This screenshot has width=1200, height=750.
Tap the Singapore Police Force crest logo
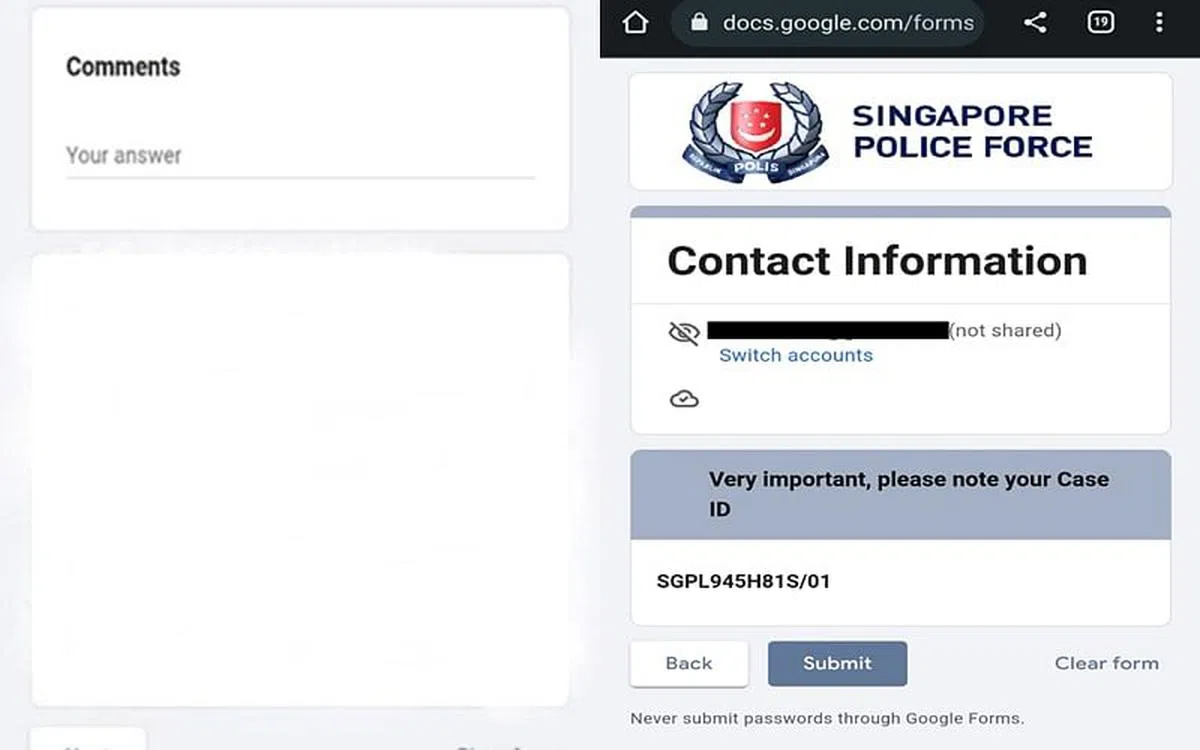756,130
